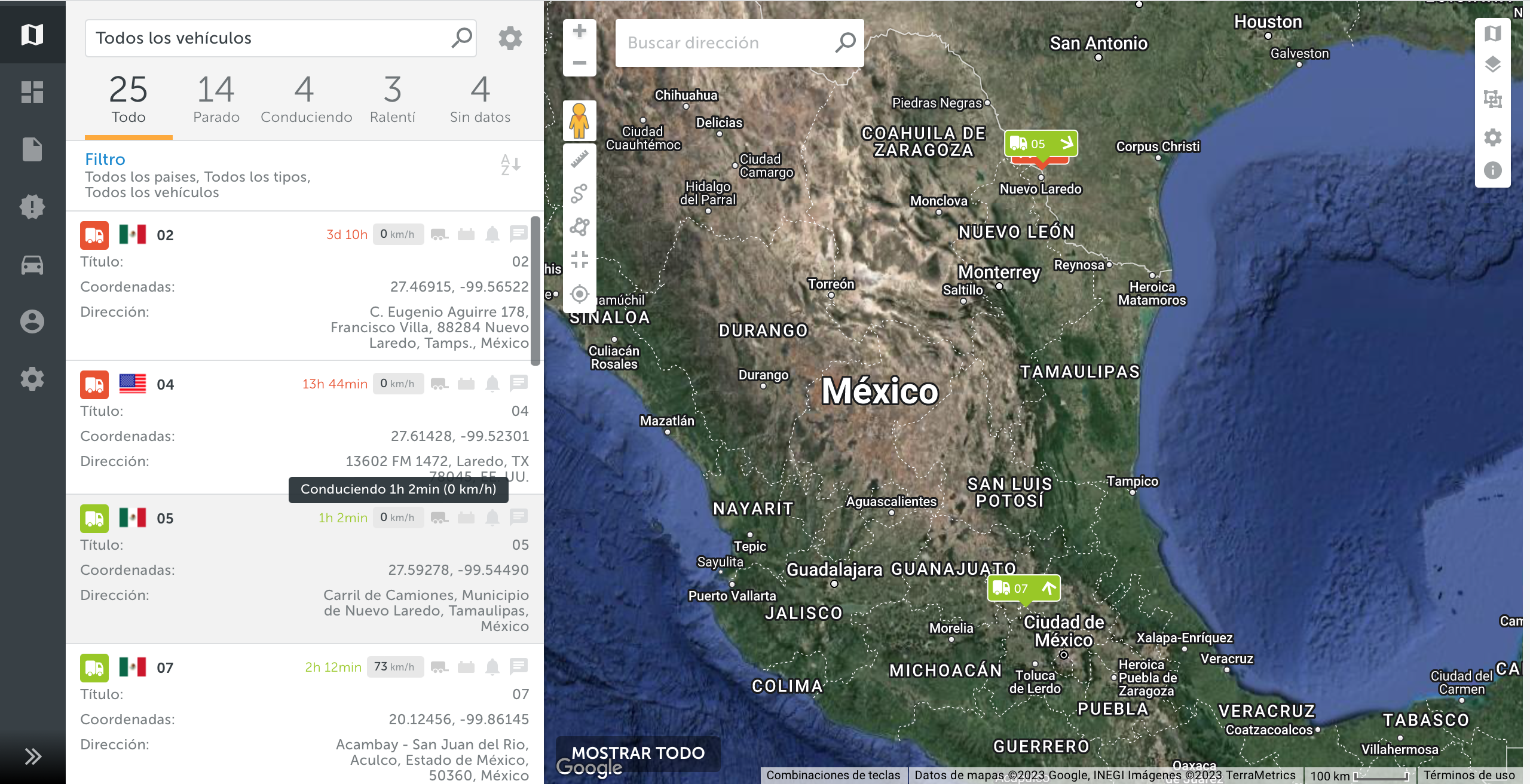Select the Todo 25 tab
The width and height of the screenshot is (1530, 784).
click(x=128, y=100)
